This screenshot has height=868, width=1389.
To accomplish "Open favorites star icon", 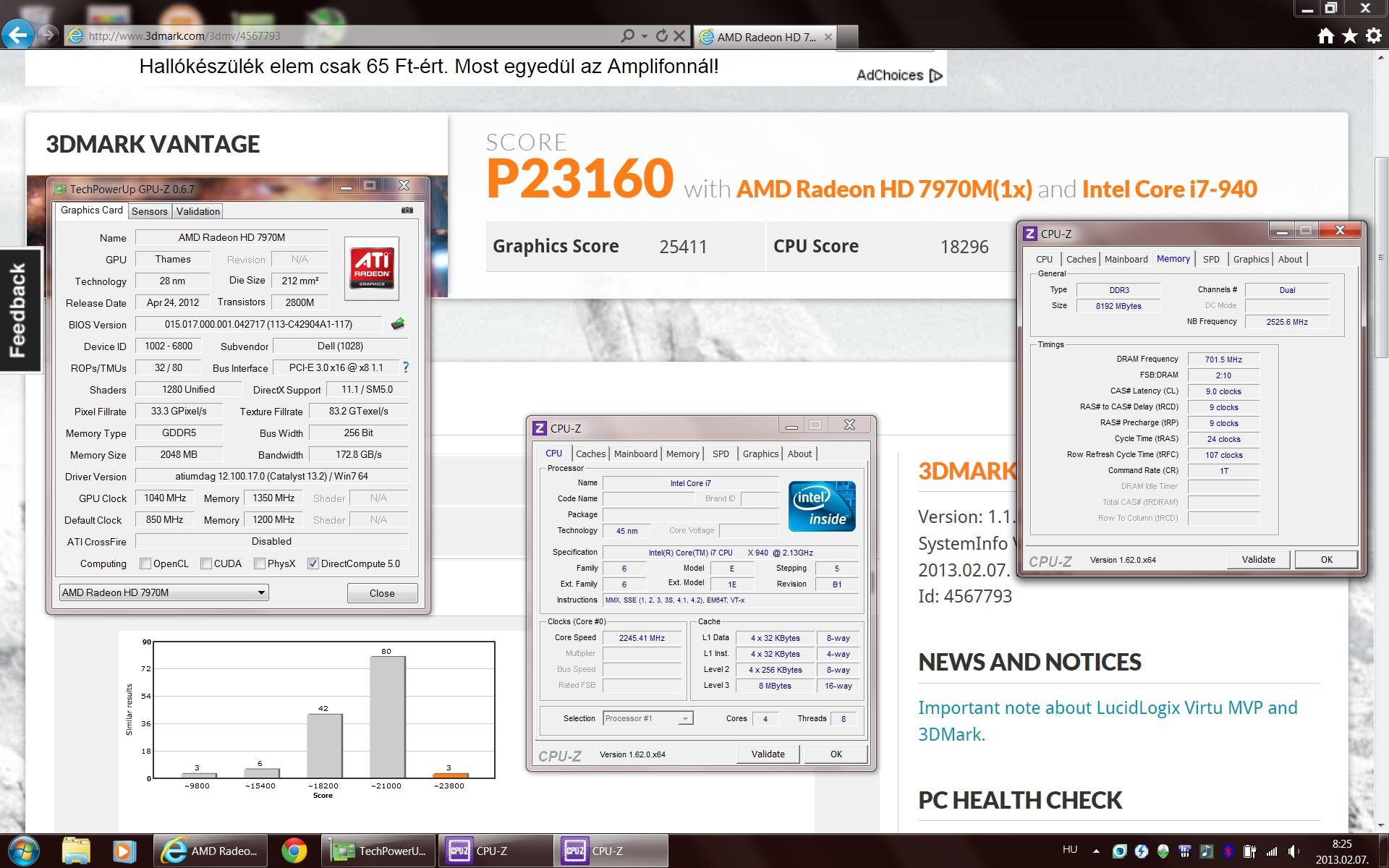I will [x=1349, y=36].
